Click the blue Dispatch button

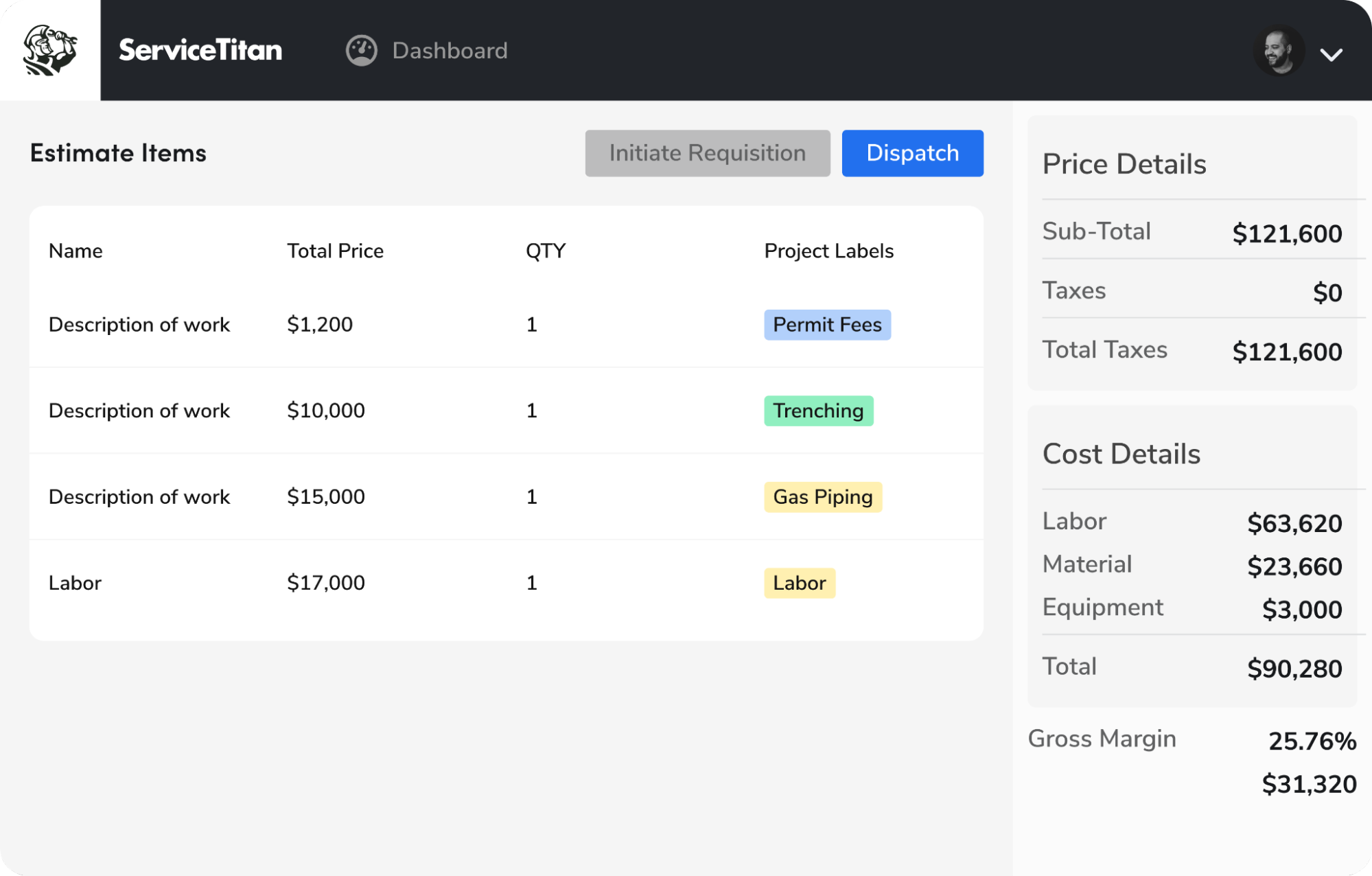(x=911, y=153)
